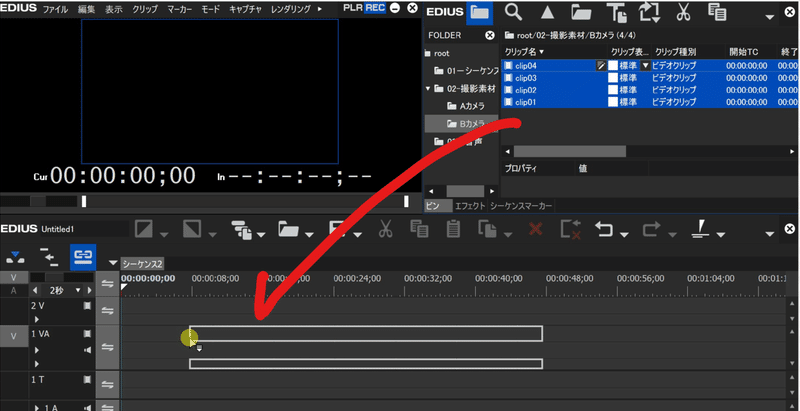Select the シーケンス2 timeline tab
The image size is (800, 411).
click(x=142, y=264)
